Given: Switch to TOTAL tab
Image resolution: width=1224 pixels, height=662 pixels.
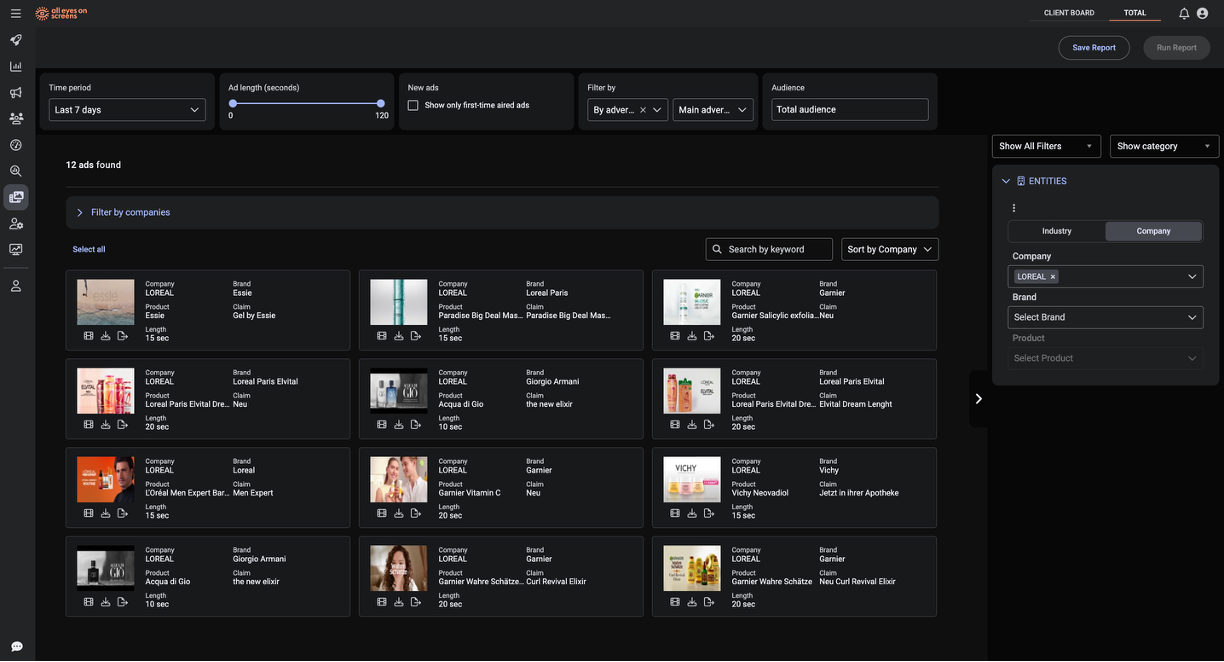Looking at the screenshot, I should tap(1135, 13).
